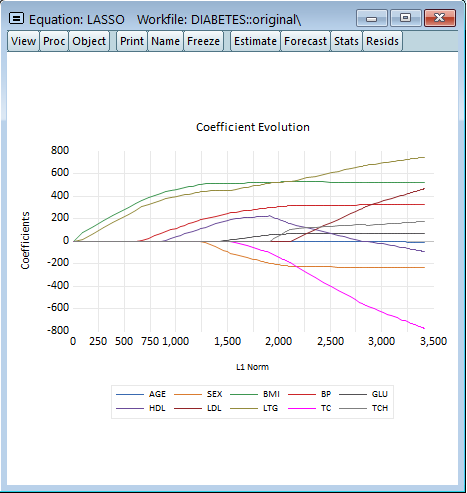
Task: Click the Coefficients axis label
Action: pos(25,240)
